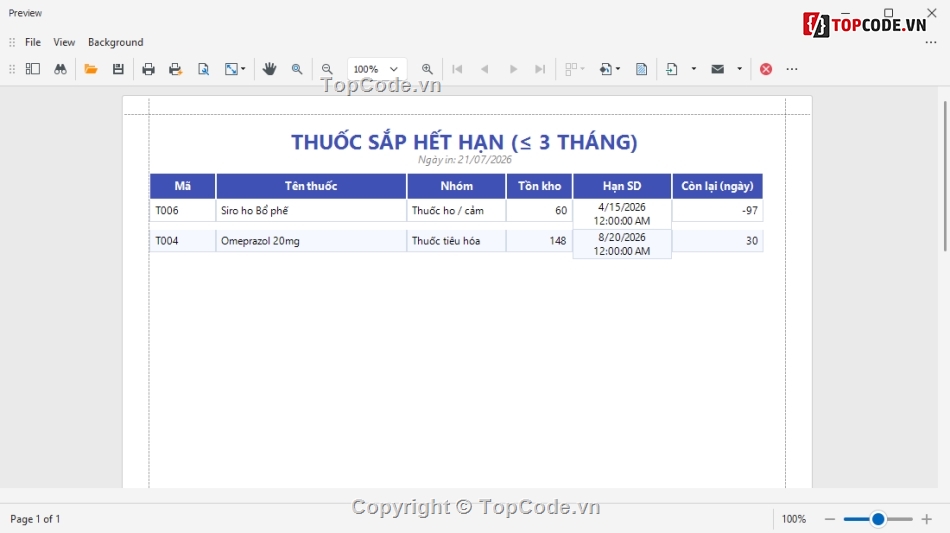Click the Ngày in: 21/07/2026 date line
Image resolution: width=950 pixels, height=533 pixels.
coord(464,159)
